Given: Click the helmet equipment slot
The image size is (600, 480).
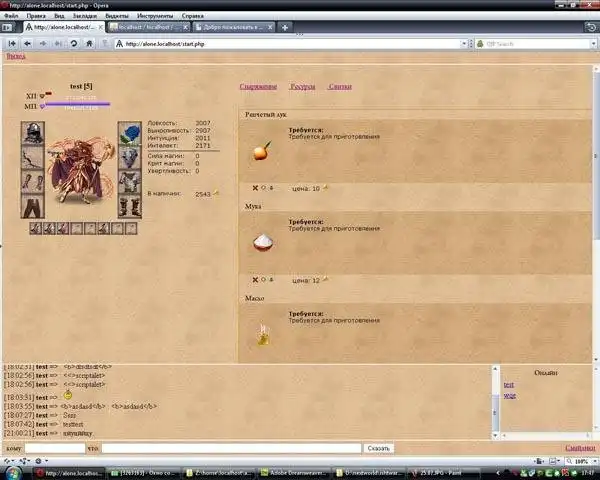Looking at the screenshot, I should pos(33,133).
